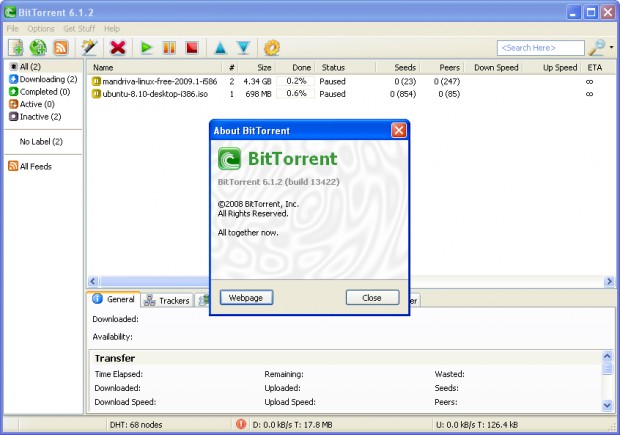The image size is (620, 435).
Task: Click the green Start torrent icon
Action: point(146,48)
